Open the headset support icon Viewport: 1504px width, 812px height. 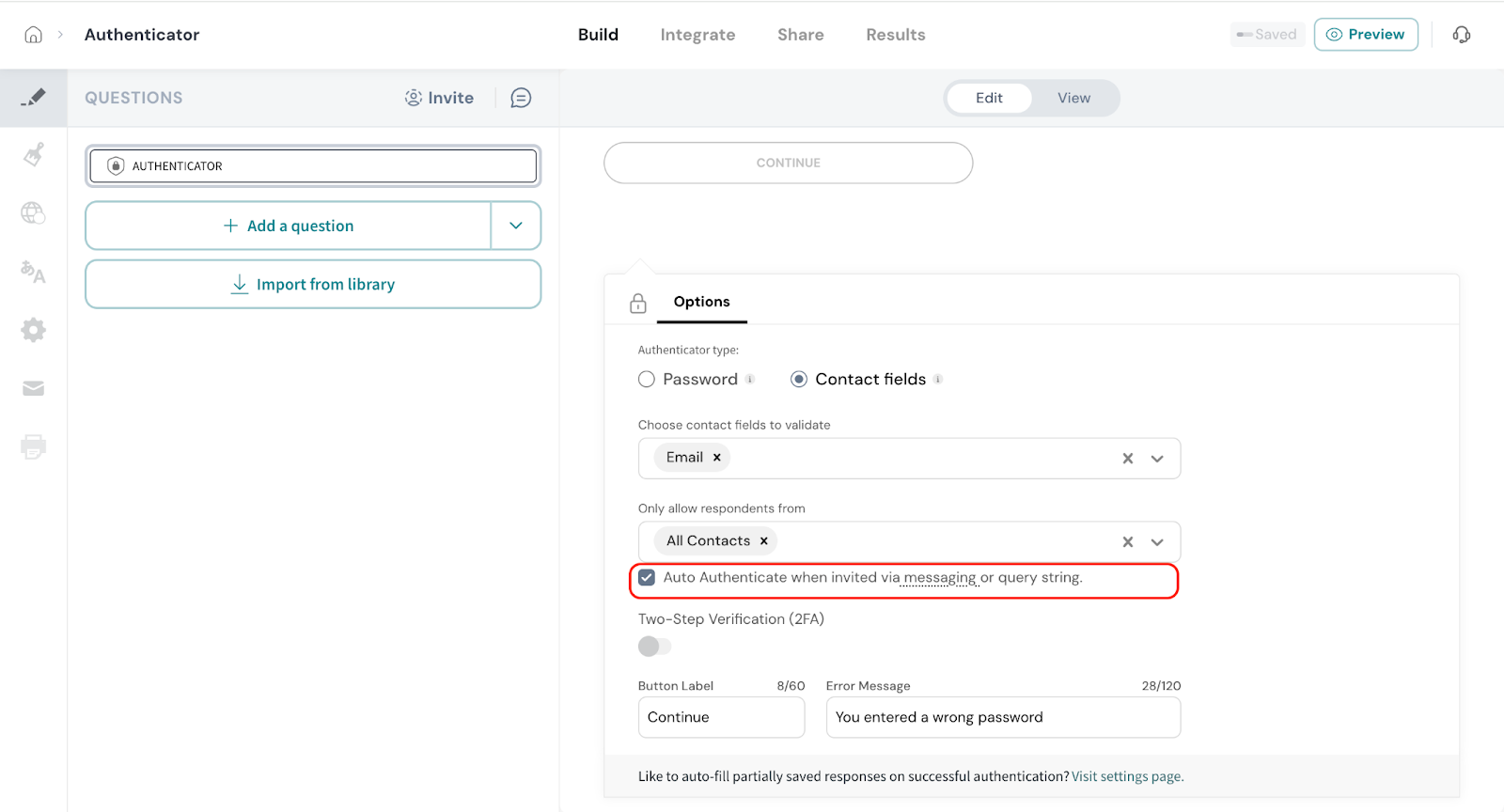coord(1461,35)
